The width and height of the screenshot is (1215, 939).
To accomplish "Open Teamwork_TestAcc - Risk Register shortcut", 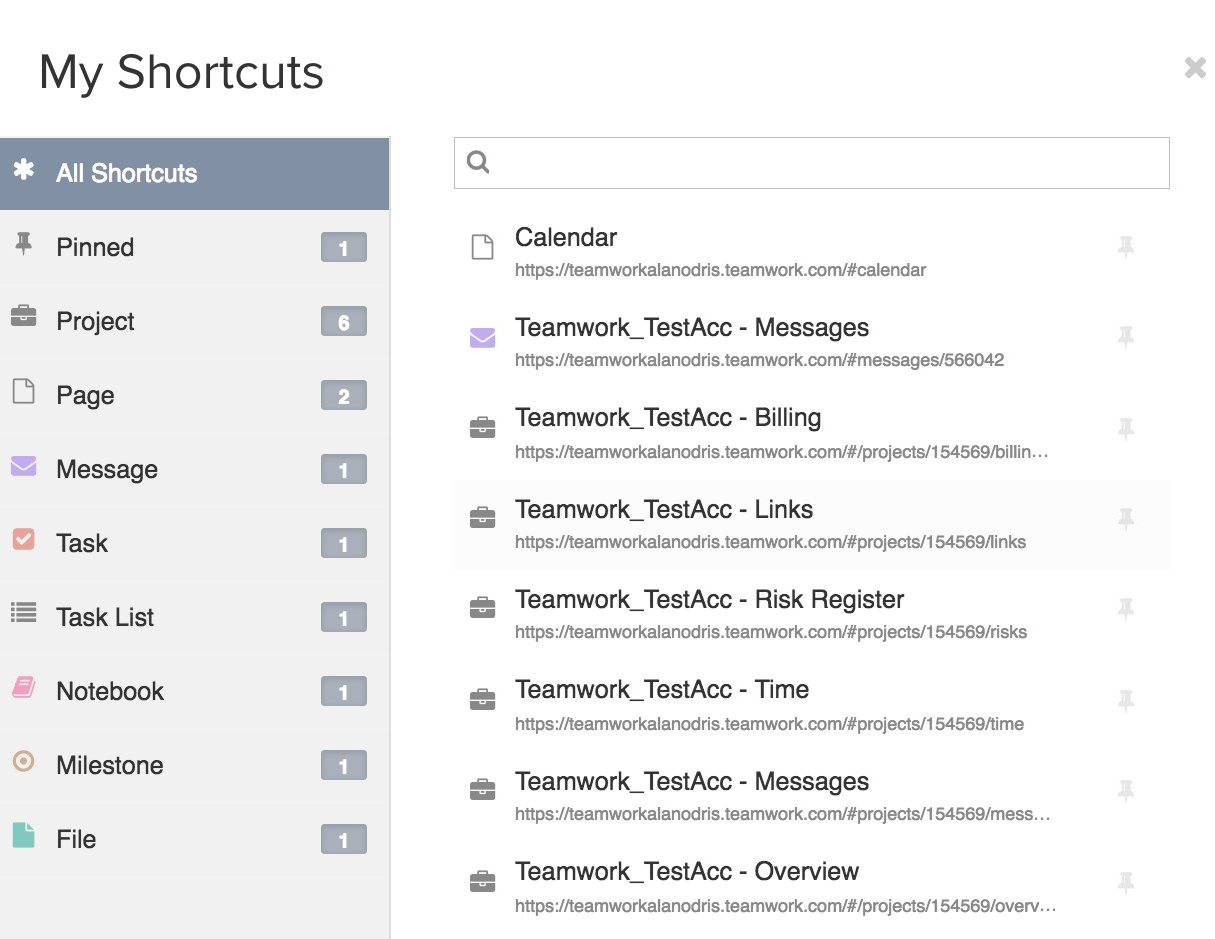I will (x=709, y=599).
